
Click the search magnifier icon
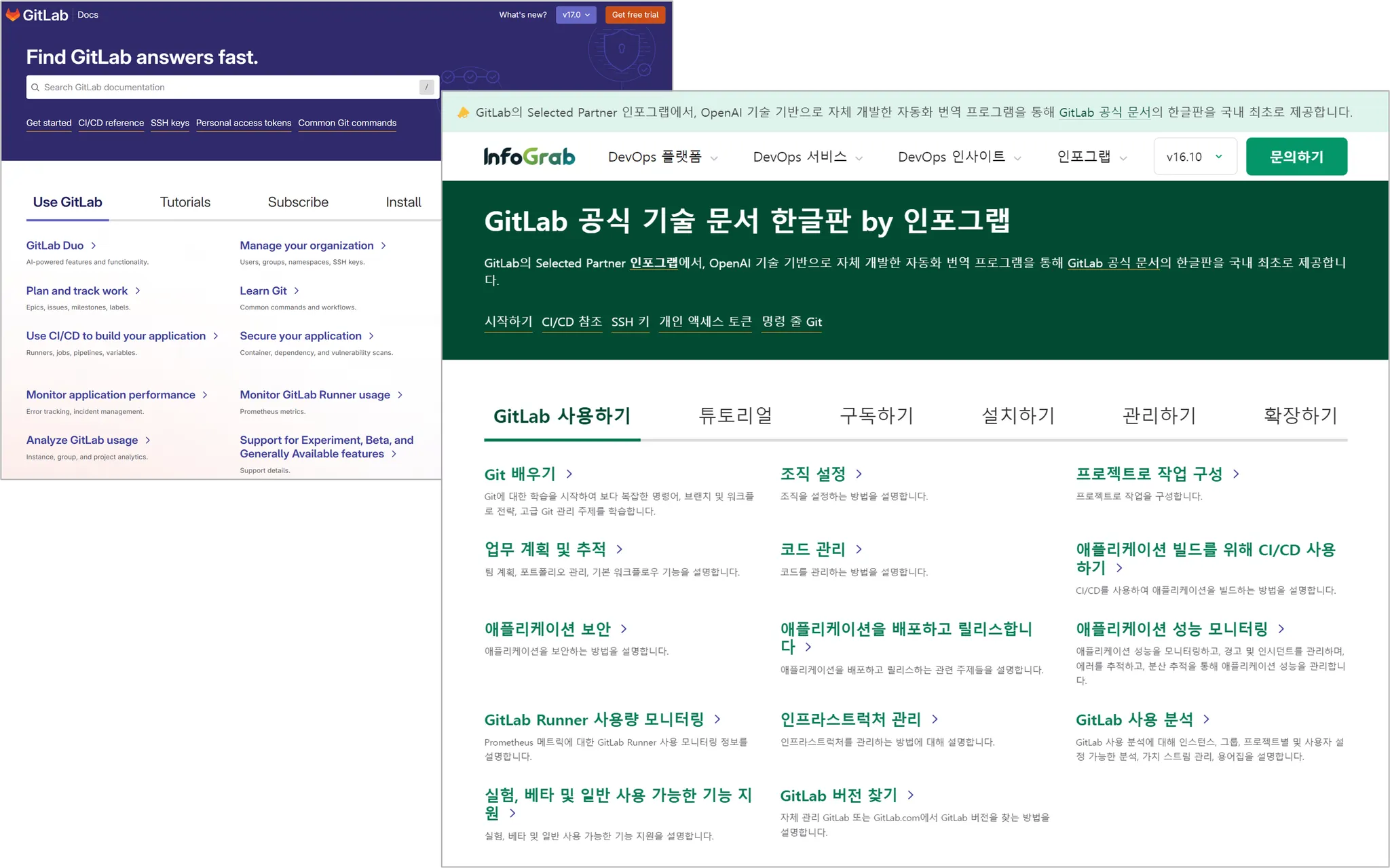tap(35, 88)
